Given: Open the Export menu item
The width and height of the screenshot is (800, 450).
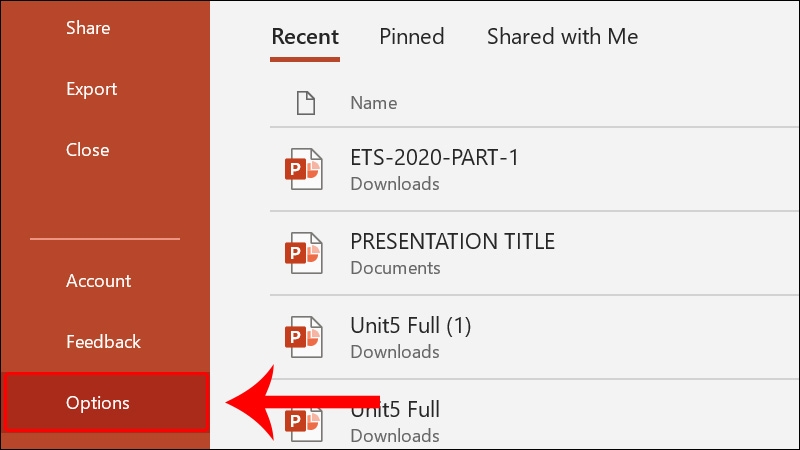Looking at the screenshot, I should tap(91, 89).
